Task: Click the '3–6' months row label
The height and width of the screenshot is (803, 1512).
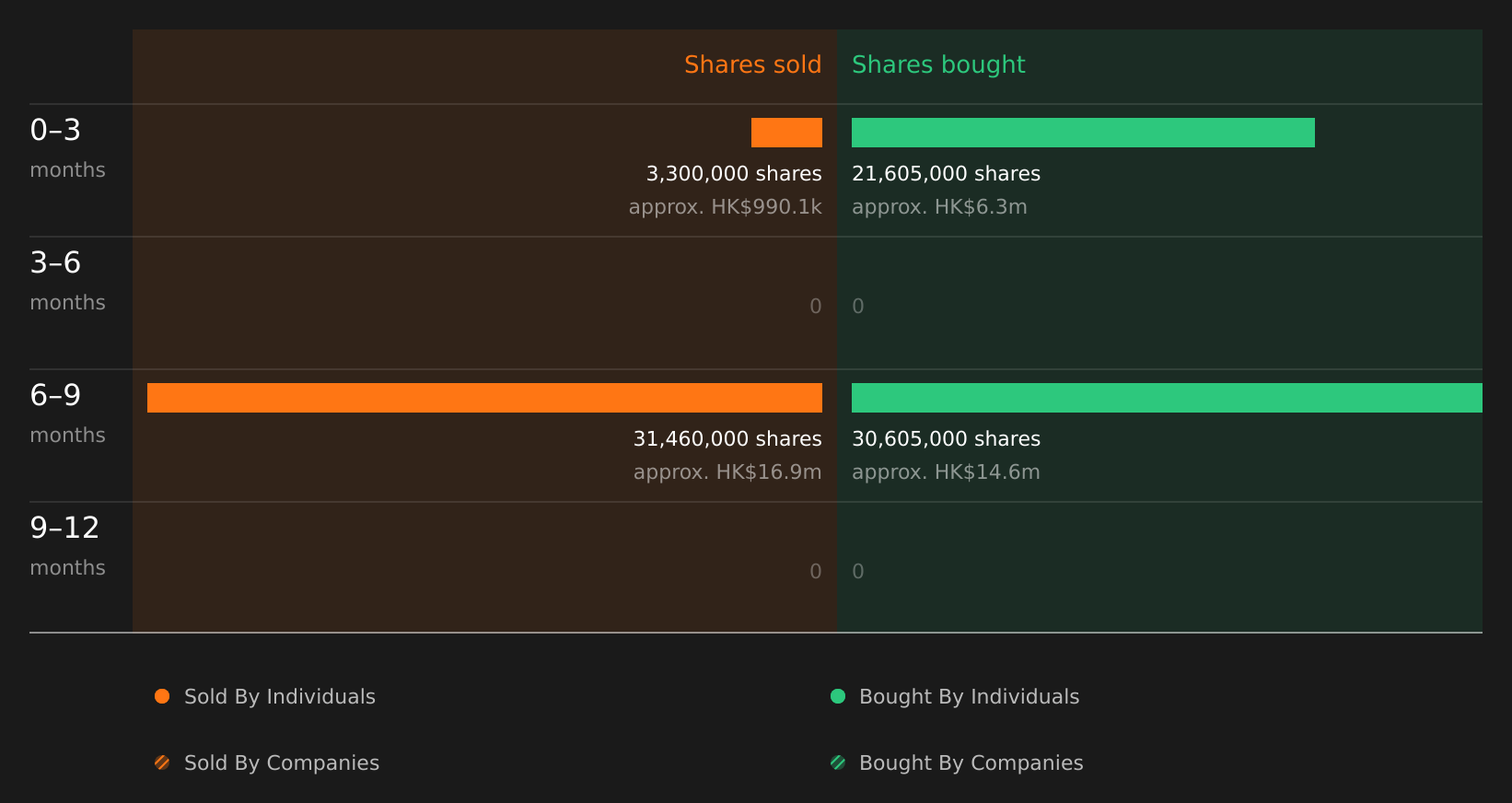Action: click(x=55, y=262)
